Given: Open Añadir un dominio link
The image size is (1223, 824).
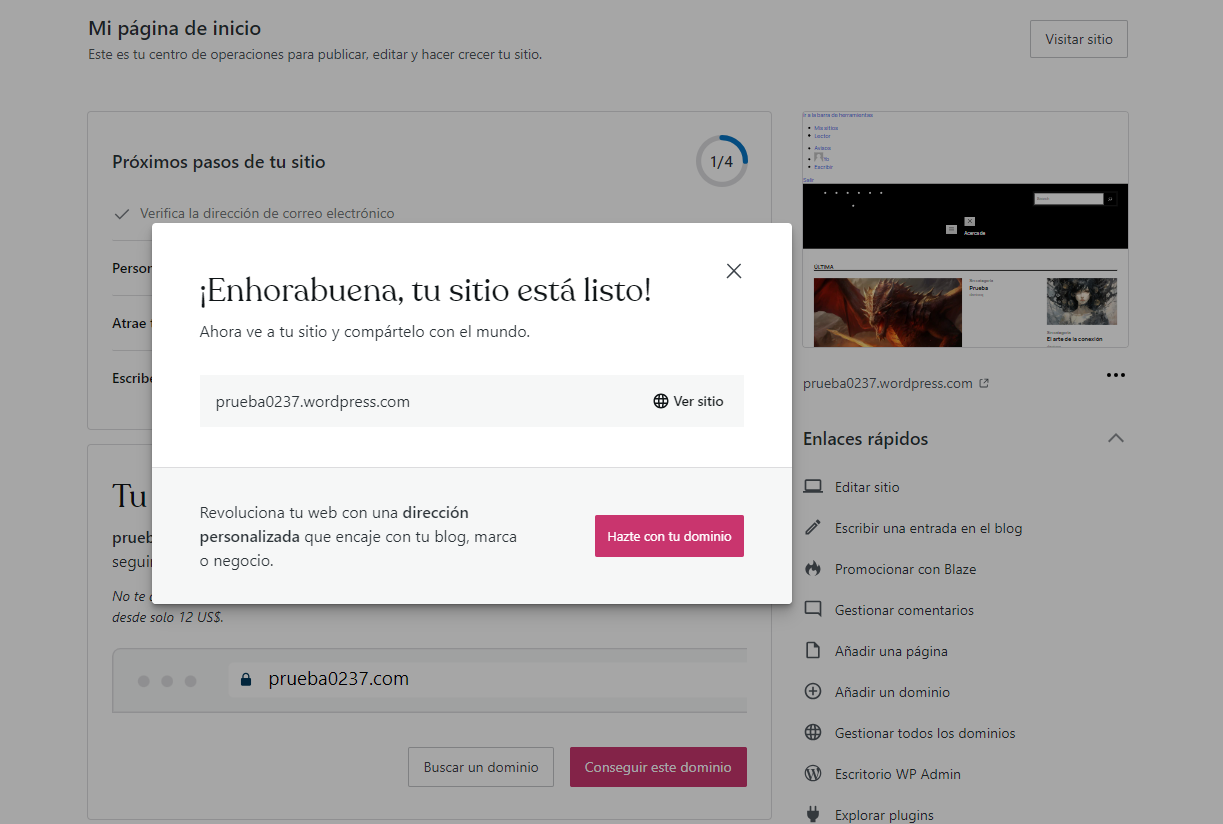Looking at the screenshot, I should coord(892,692).
